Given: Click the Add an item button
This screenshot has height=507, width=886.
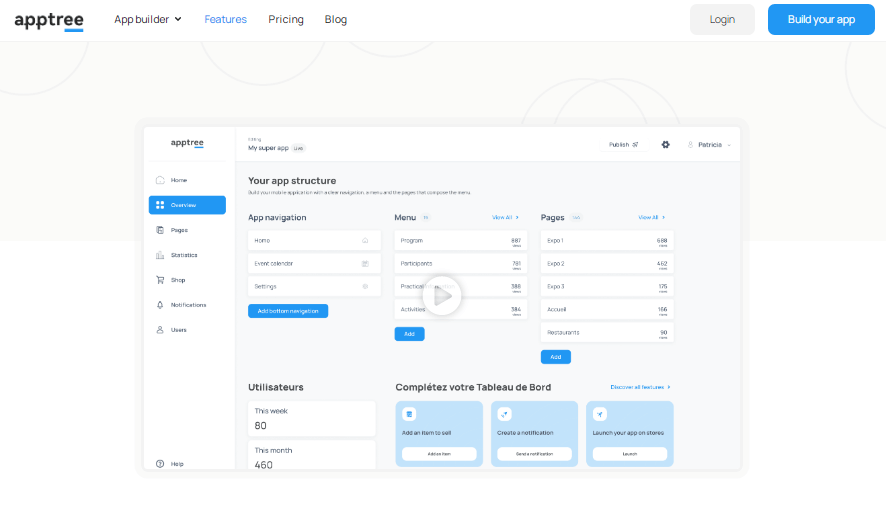Looking at the screenshot, I should [x=439, y=454].
